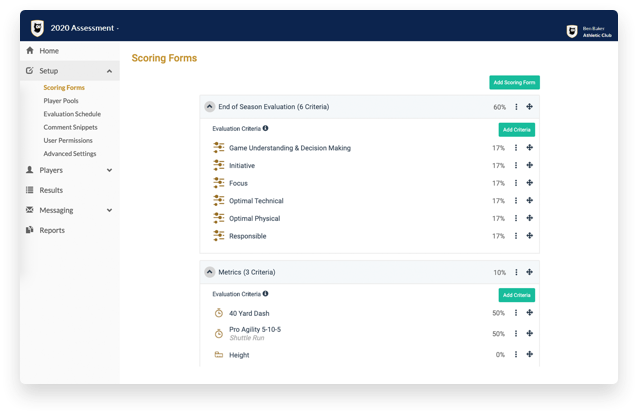This screenshot has width=638, height=414.
Task: Click the stopwatch icon beside 40 Yard Dash
Action: click(219, 313)
